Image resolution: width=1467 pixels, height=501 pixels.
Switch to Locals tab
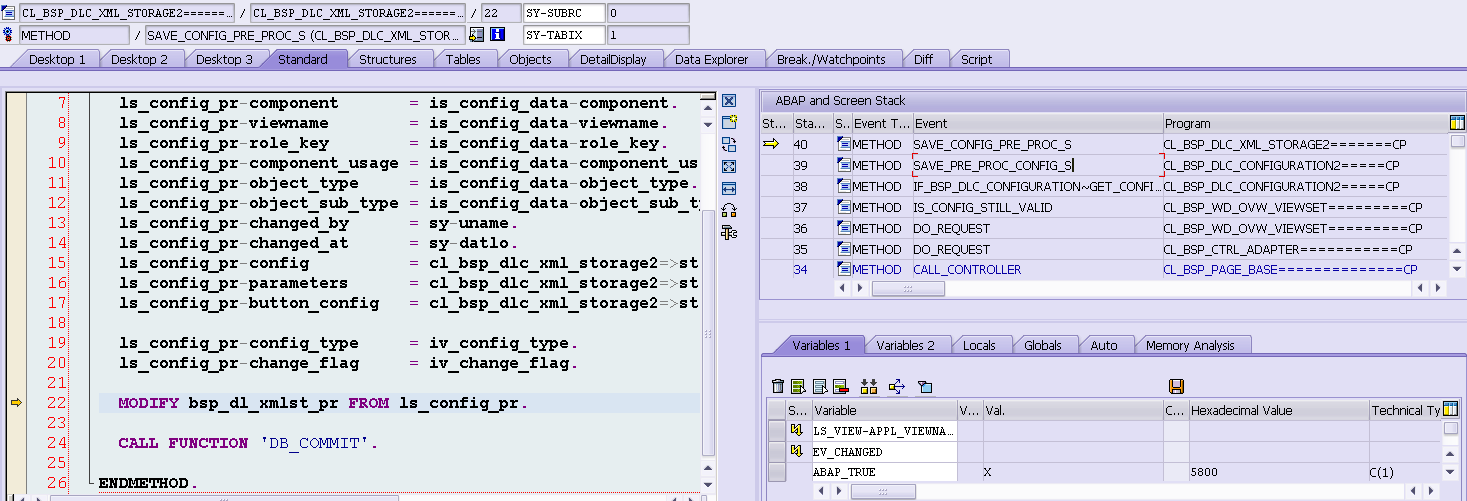point(979,345)
